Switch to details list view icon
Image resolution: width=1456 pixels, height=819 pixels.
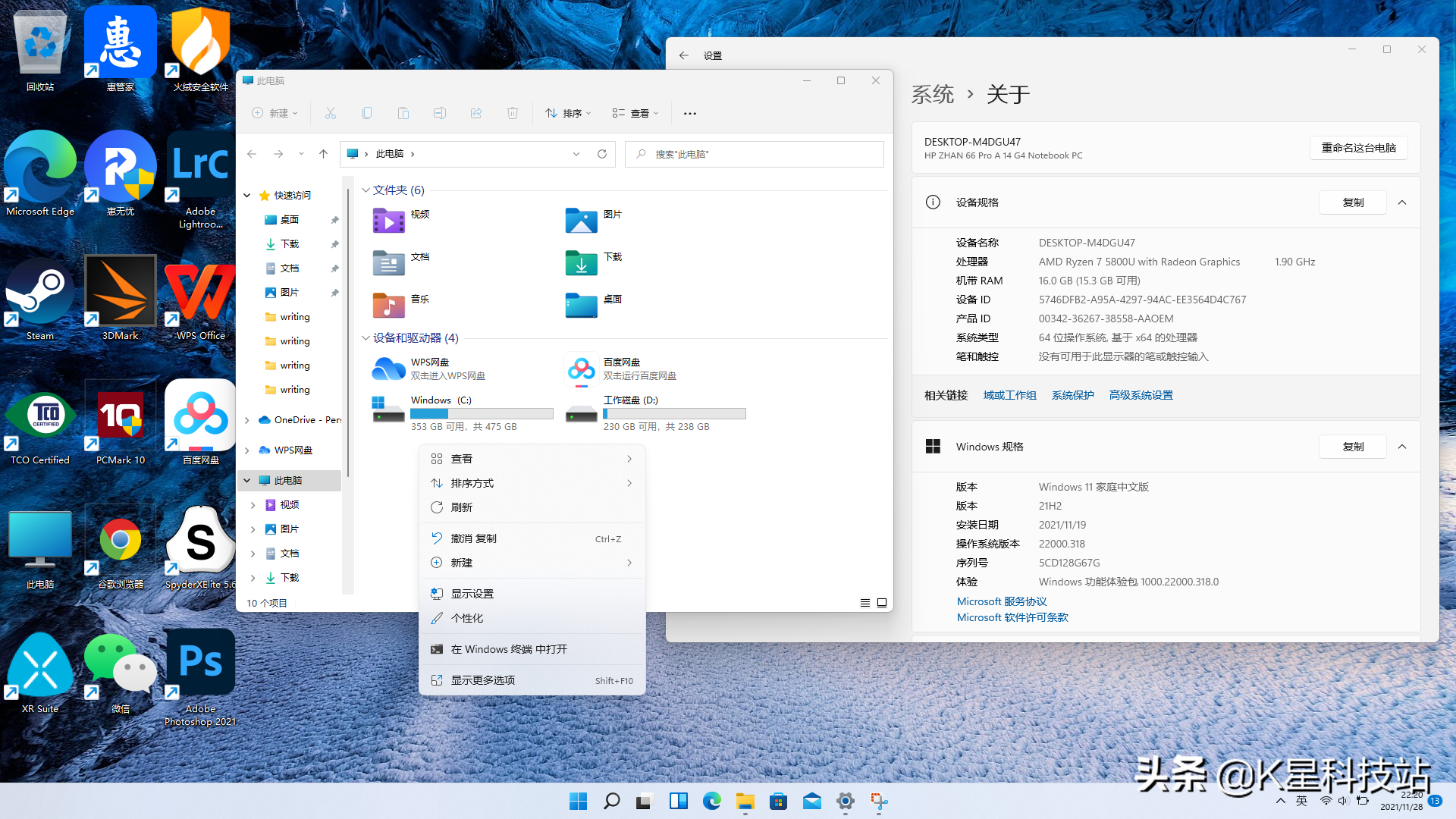point(864,603)
